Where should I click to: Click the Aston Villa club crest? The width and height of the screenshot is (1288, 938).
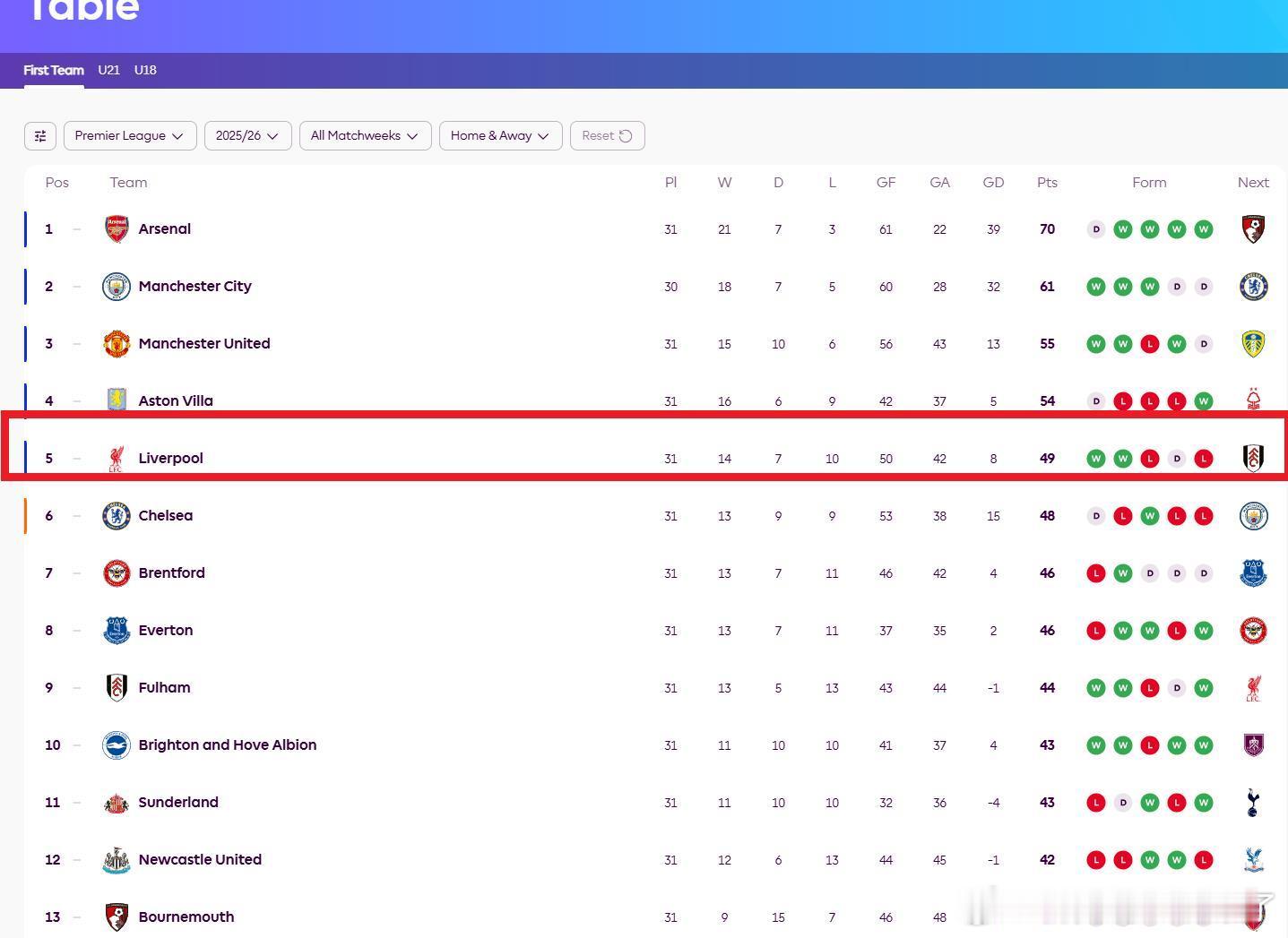117,400
